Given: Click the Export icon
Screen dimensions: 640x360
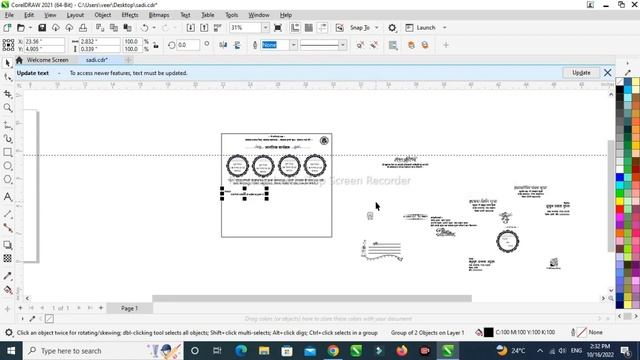Looking at the screenshot, I should click(x=204, y=28).
